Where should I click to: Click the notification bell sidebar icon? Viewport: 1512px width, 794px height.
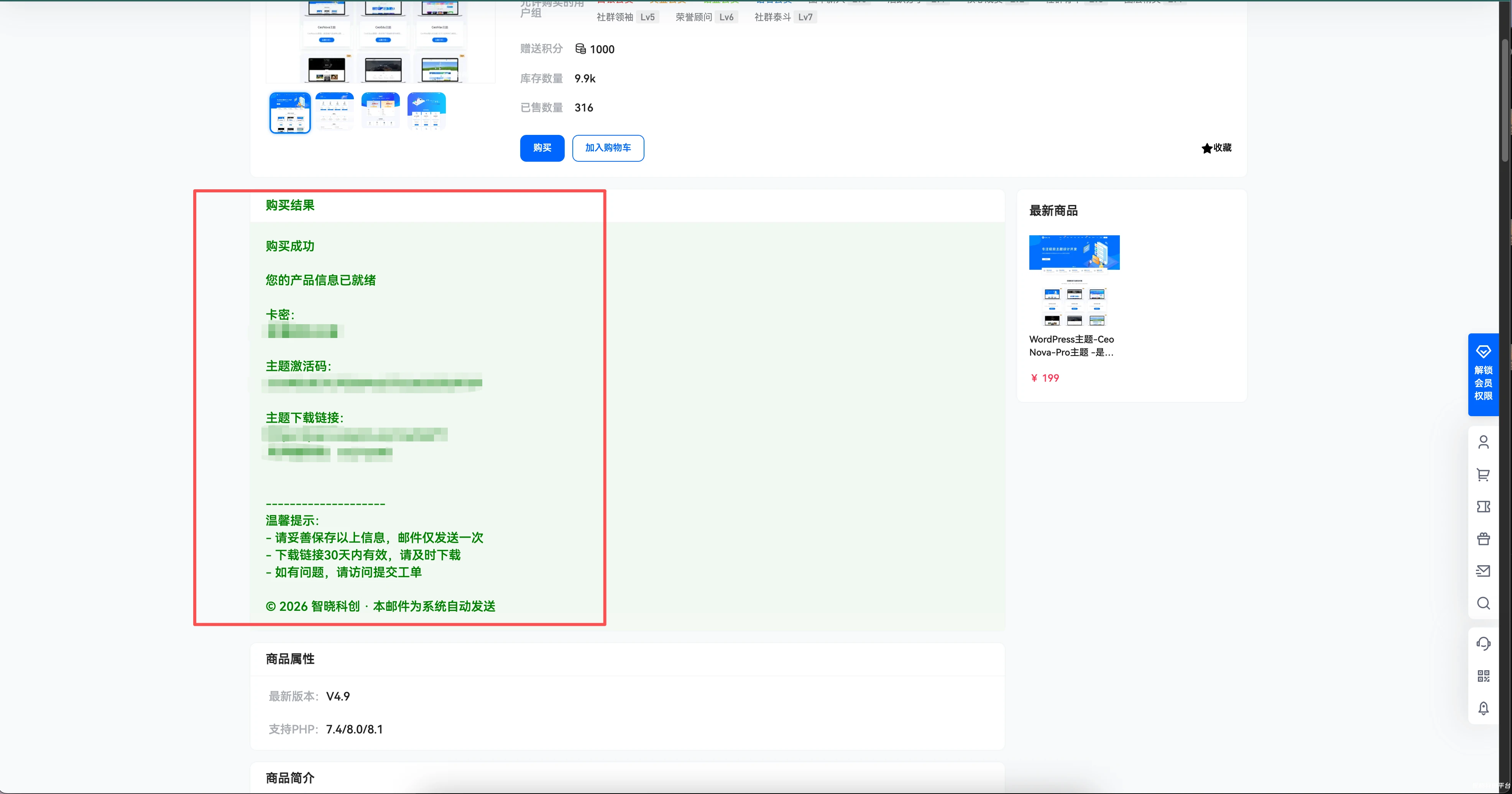[1483, 708]
